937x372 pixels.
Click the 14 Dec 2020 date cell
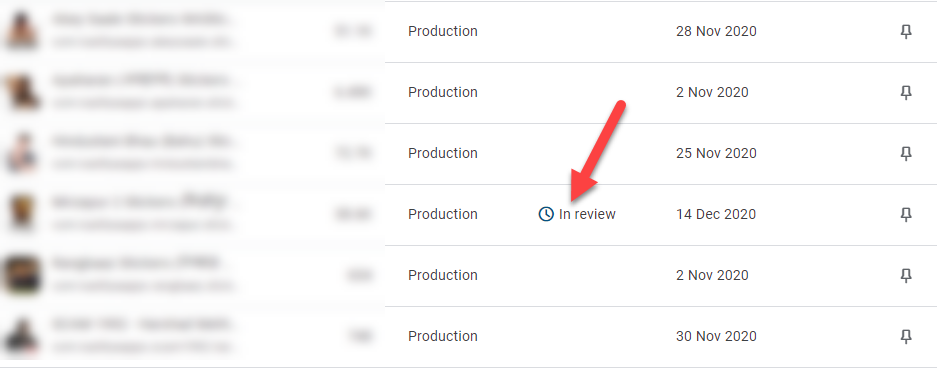[716, 214]
